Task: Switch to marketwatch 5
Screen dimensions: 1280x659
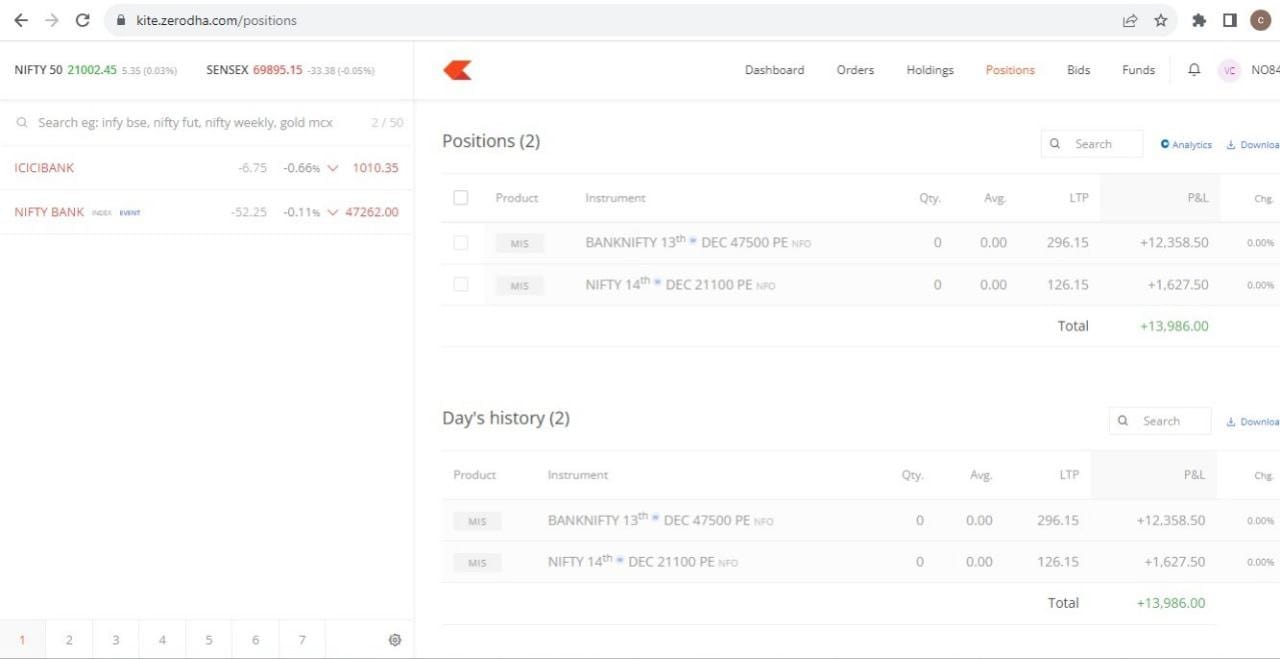Action: click(x=209, y=640)
